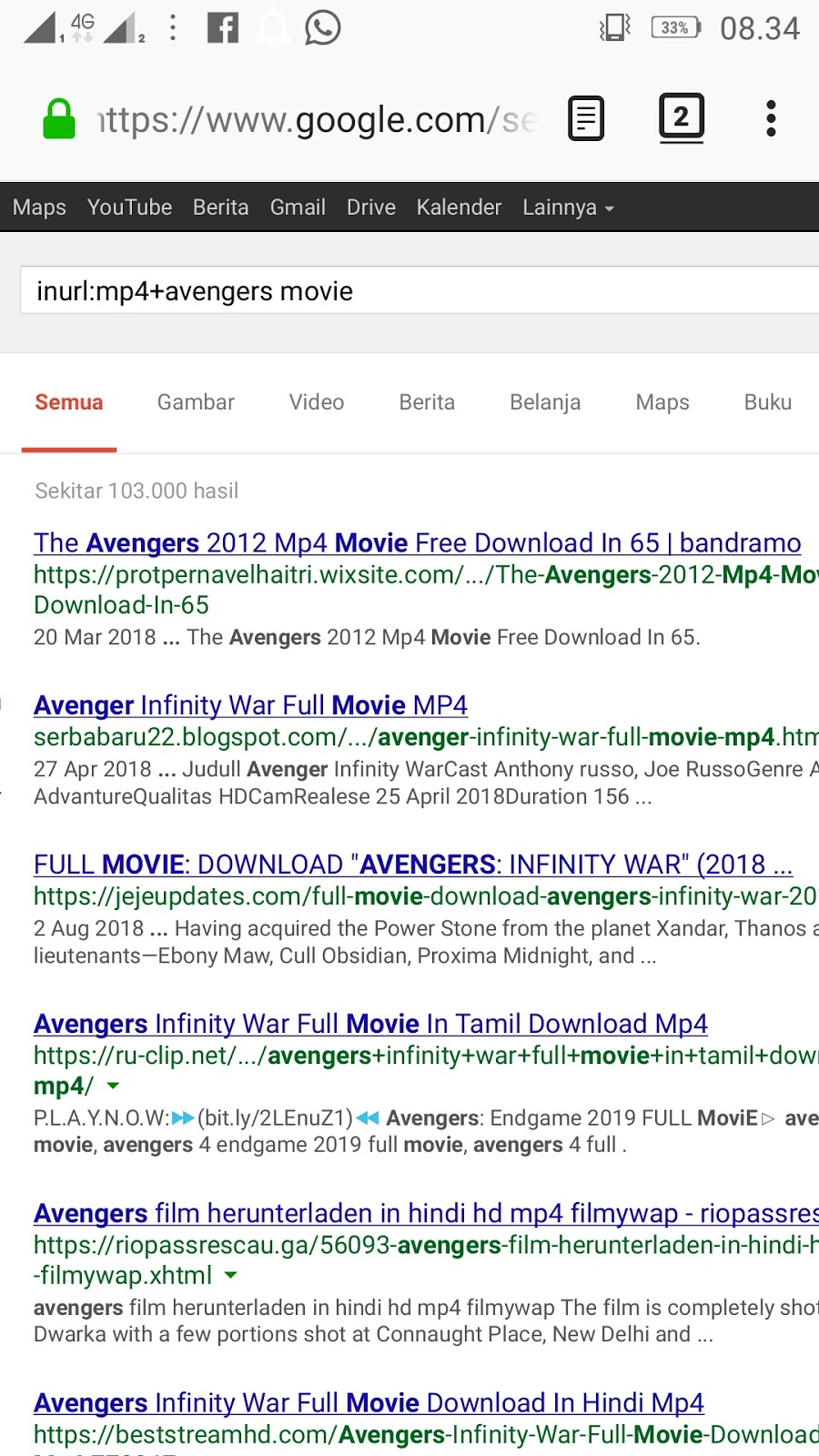Switch to the Video tab
This screenshot has width=819, height=1456.
tap(317, 402)
